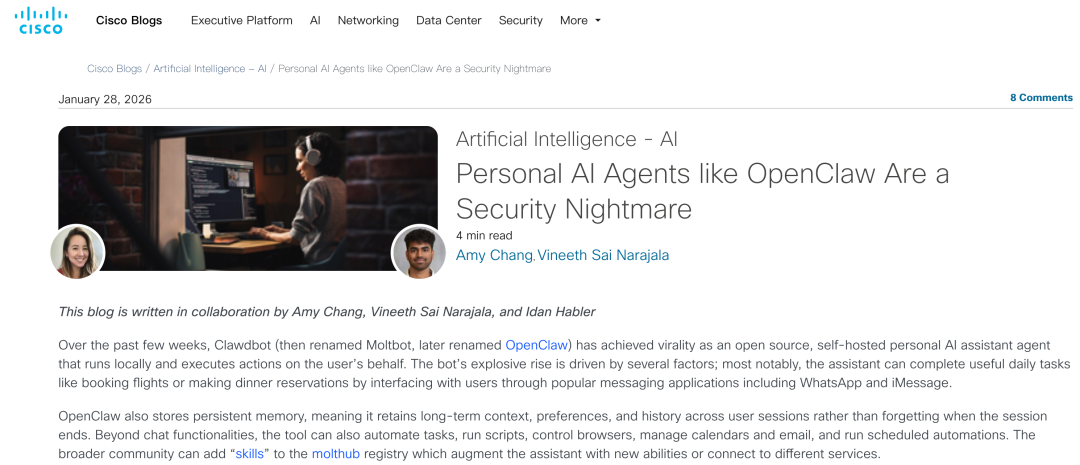1080x465 pixels.
Task: Expand the More dropdown arrow
Action: tap(598, 21)
